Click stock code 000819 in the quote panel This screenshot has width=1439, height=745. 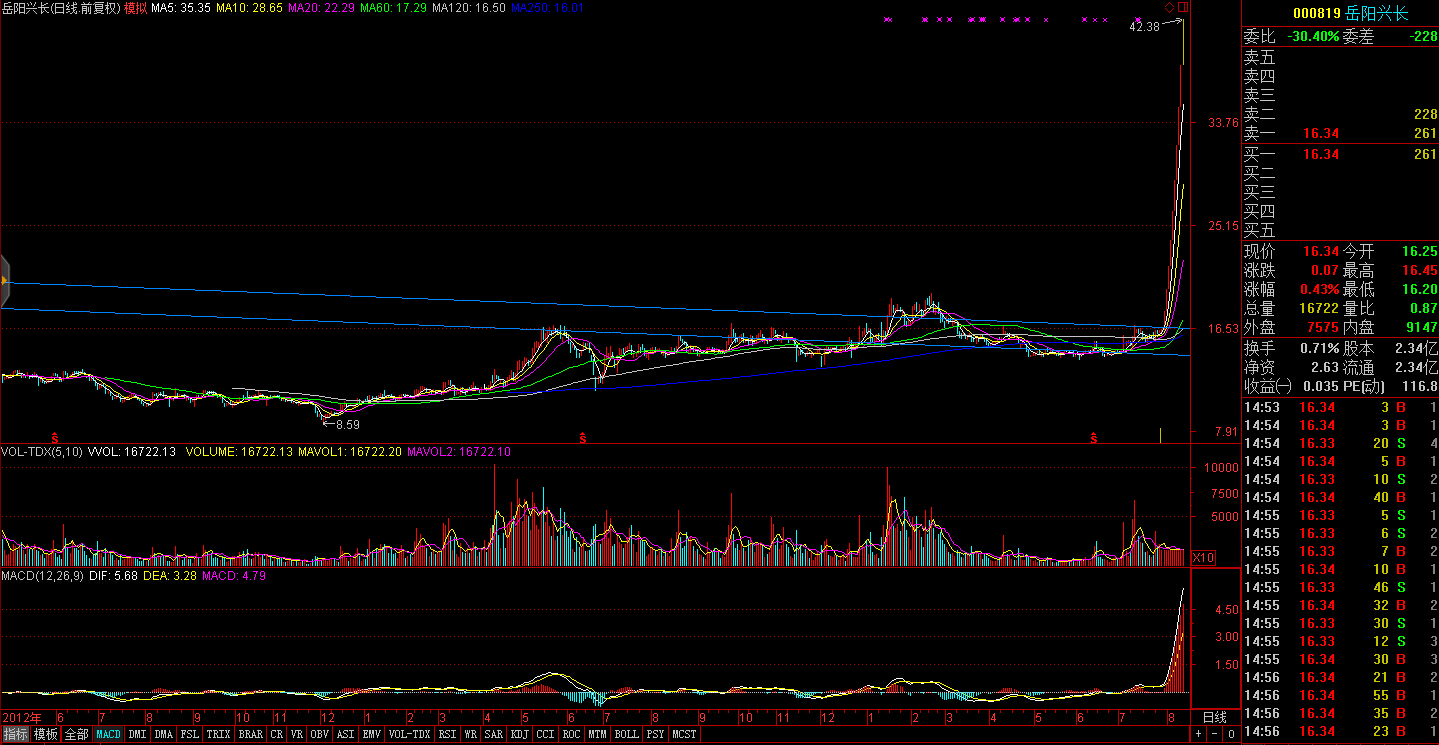[1318, 14]
